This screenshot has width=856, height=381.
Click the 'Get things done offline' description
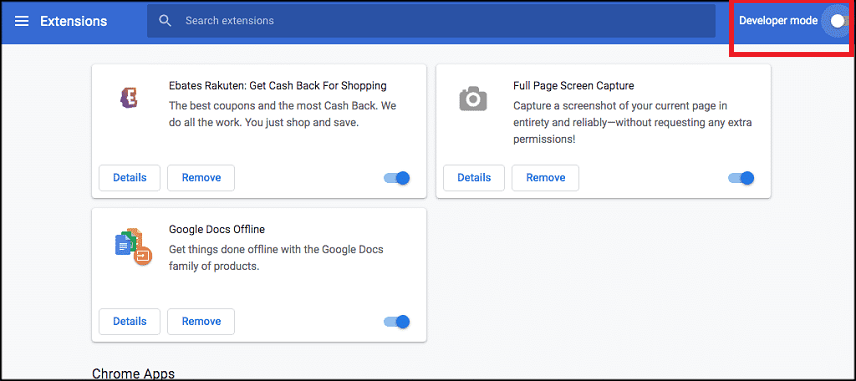pyautogui.click(x=276, y=258)
